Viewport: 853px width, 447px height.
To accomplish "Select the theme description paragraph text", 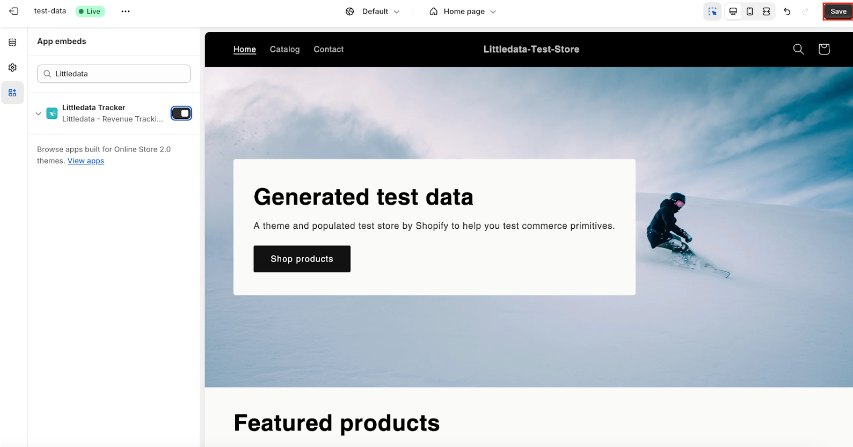I will [x=434, y=226].
